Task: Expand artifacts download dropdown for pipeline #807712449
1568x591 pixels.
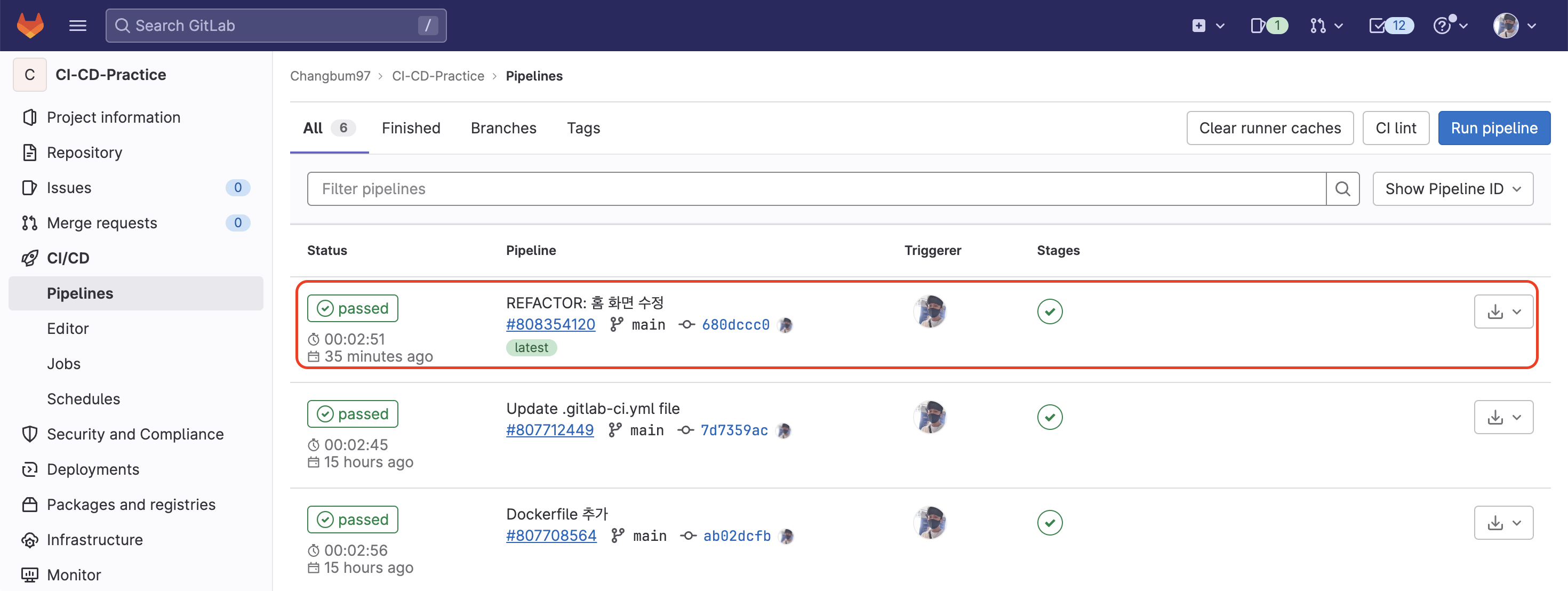Action: (1503, 417)
